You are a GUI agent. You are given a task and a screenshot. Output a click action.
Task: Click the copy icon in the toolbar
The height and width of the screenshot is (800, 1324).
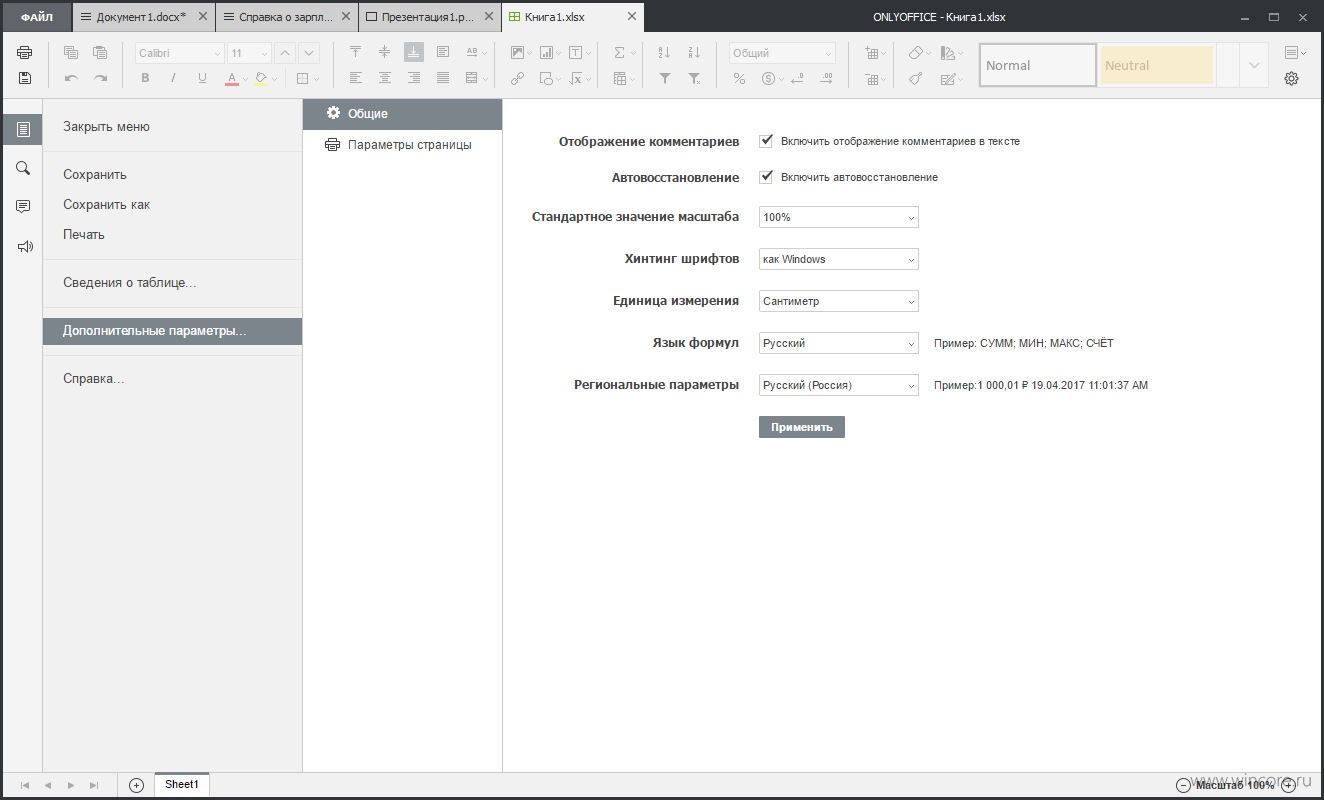pos(71,53)
